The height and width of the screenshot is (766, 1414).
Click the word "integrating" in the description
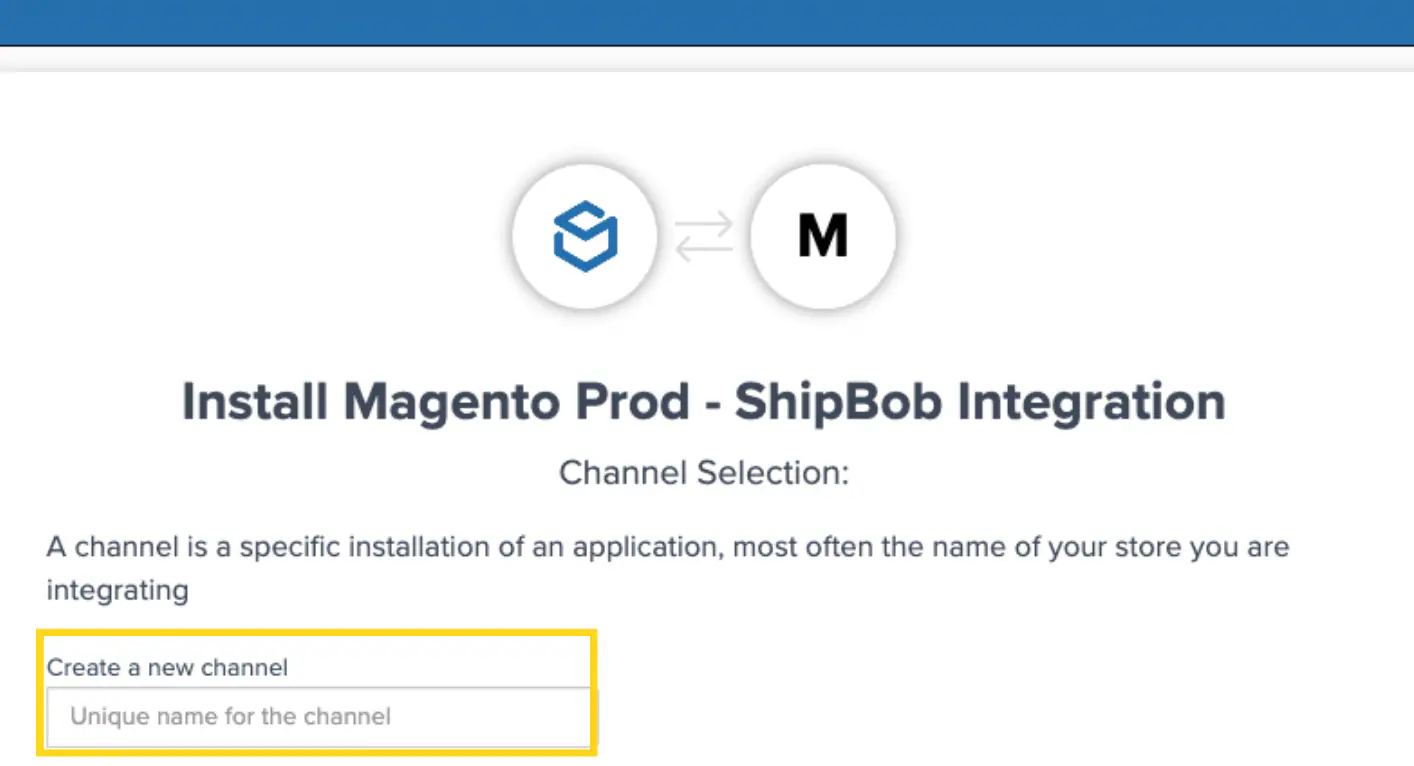(117, 590)
